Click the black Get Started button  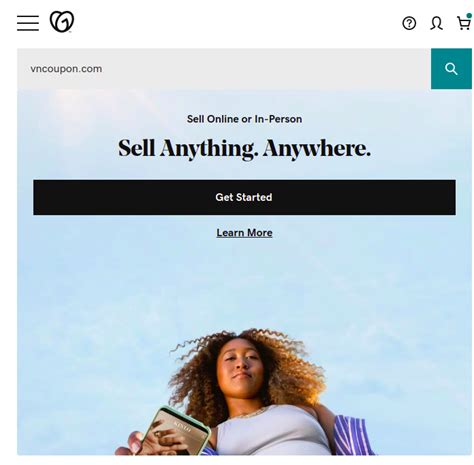244,197
